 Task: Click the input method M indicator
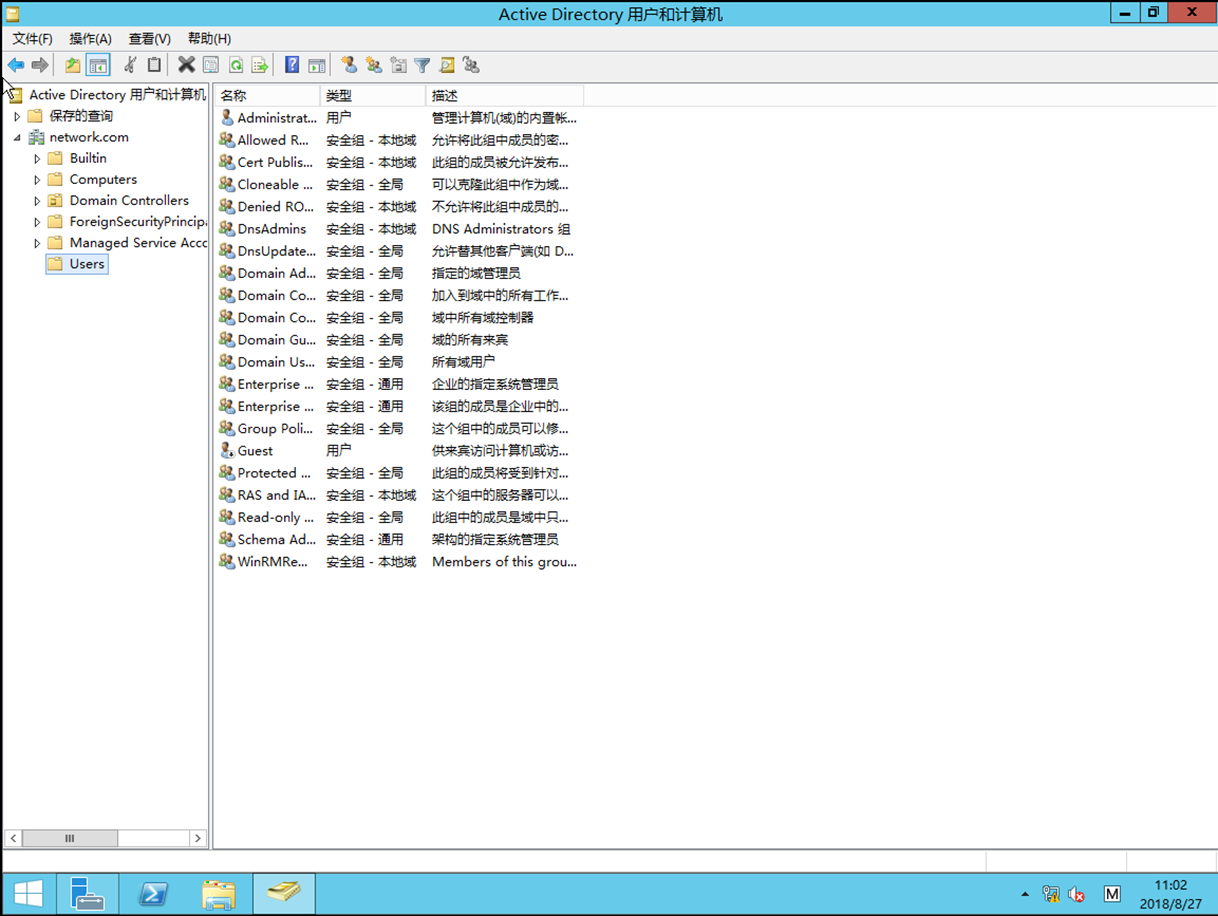[x=1112, y=894]
